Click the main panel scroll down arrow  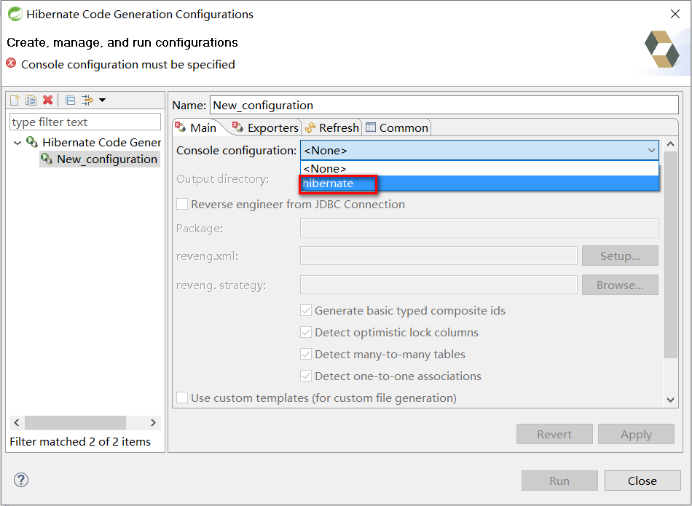point(670,400)
